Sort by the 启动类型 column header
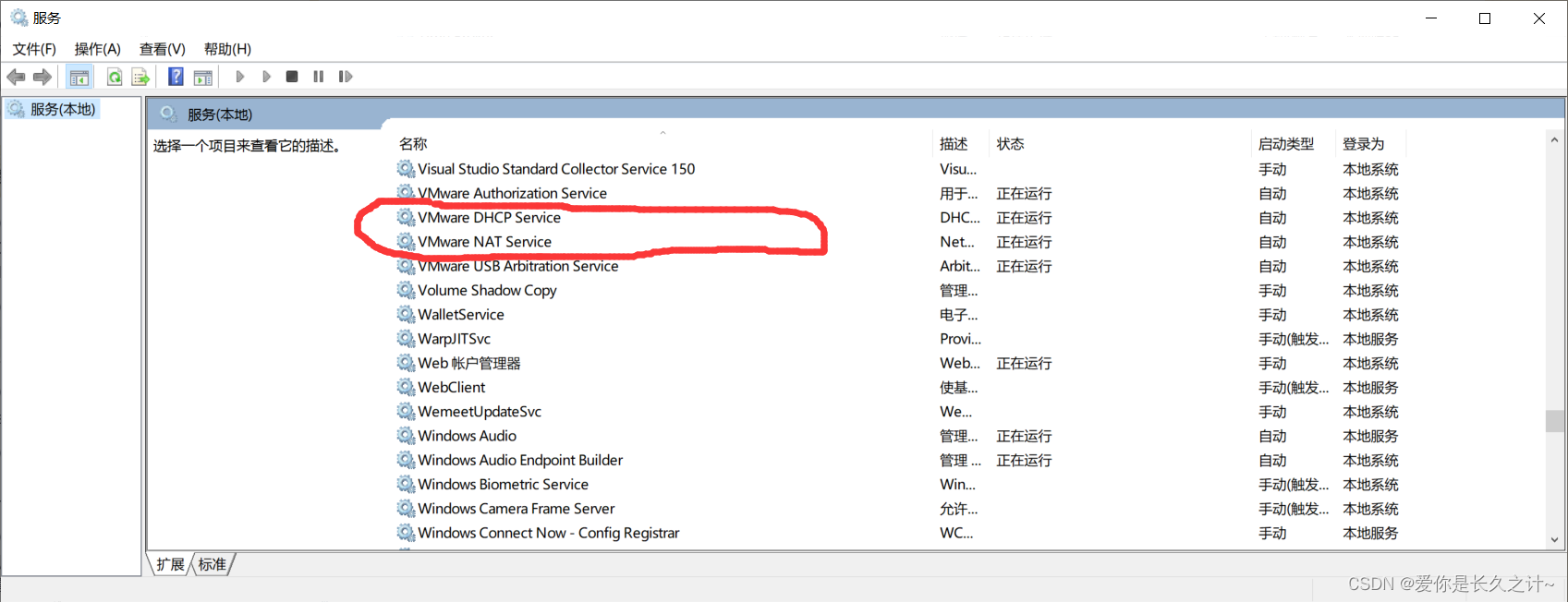The width and height of the screenshot is (1568, 602). coord(1286,144)
